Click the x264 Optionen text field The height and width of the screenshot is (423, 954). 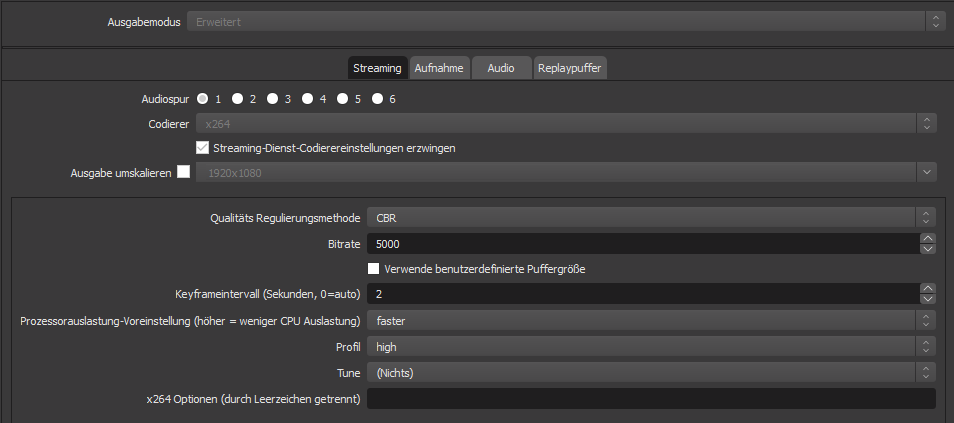(x=651, y=399)
